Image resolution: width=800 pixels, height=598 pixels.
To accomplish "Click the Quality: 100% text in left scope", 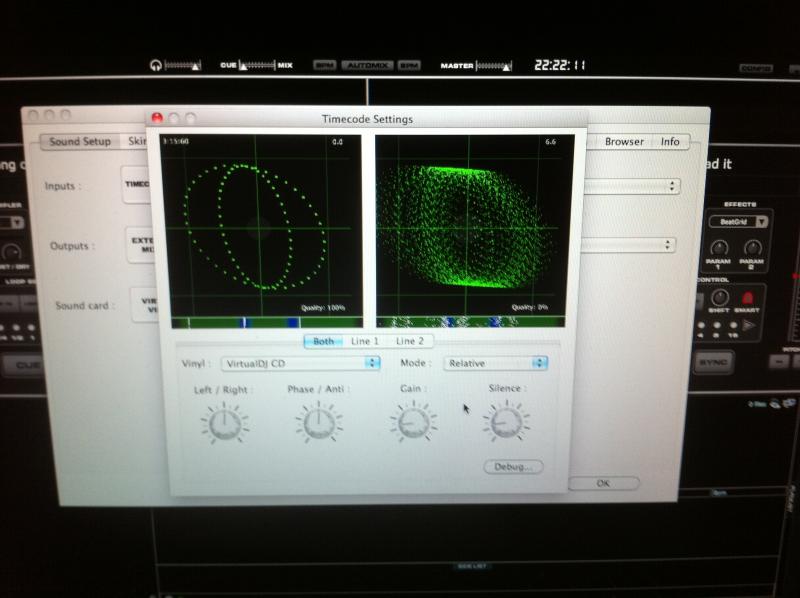I will [x=322, y=308].
